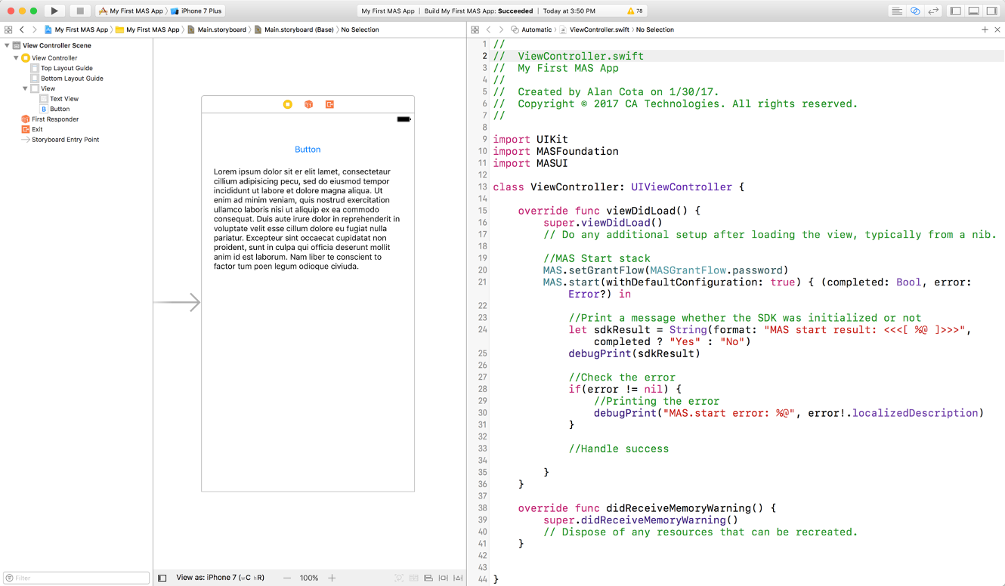Screen dimensions: 1005x586
Task: Click line 21 with MAS.start in the code
Action: 757,282
